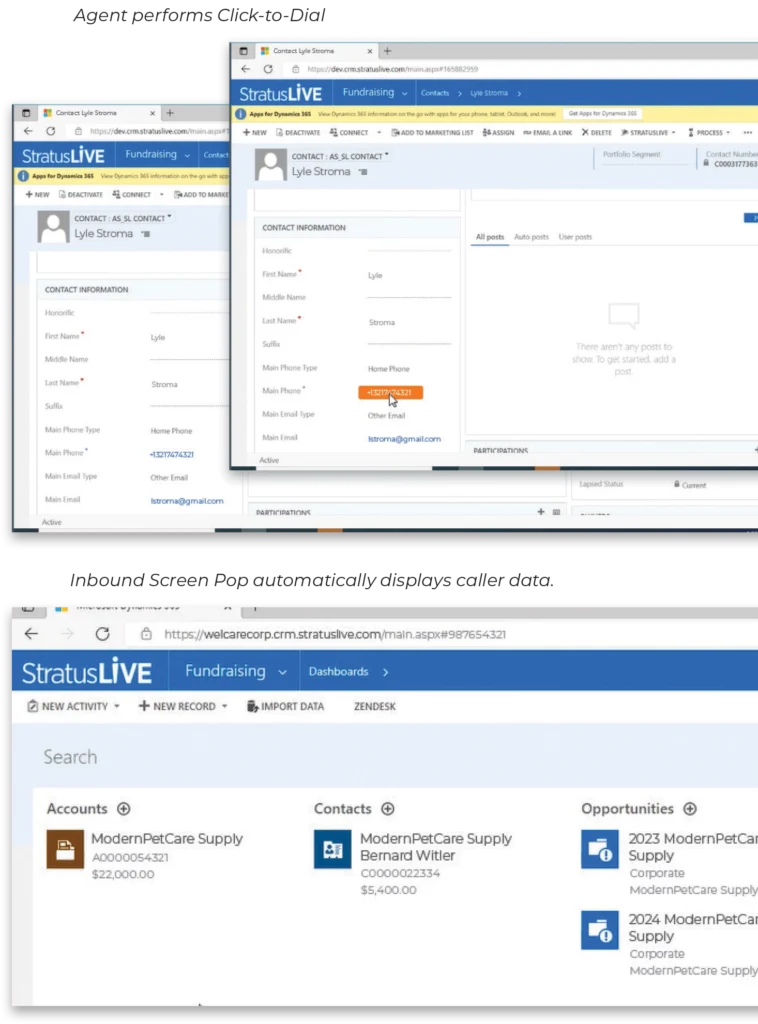The width and height of the screenshot is (758, 1024).
Task: Reload page in front Contact Lyle Stroma window
Action: coord(268,69)
